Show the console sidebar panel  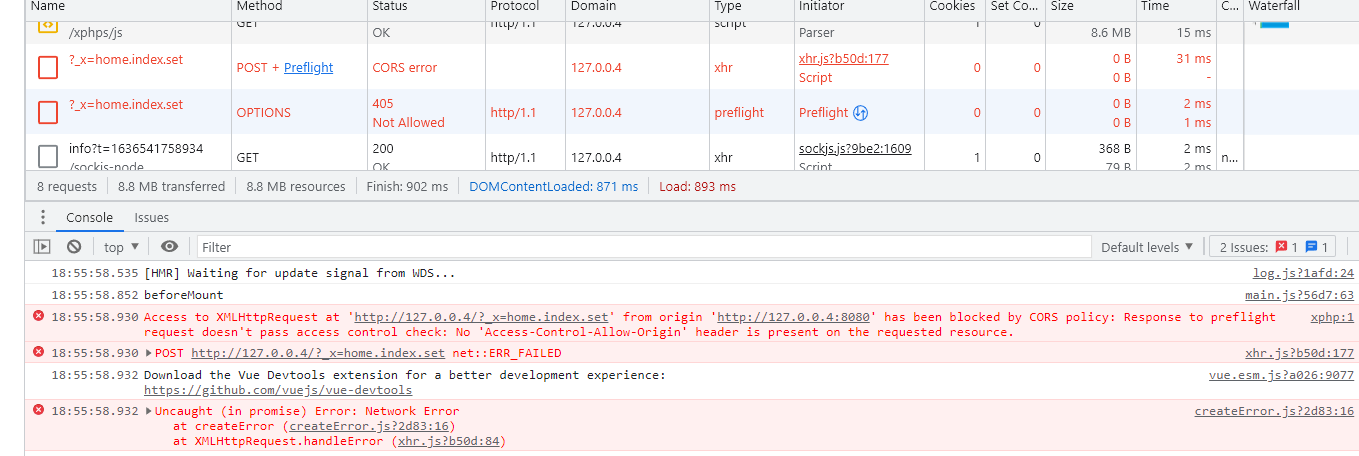(42, 247)
